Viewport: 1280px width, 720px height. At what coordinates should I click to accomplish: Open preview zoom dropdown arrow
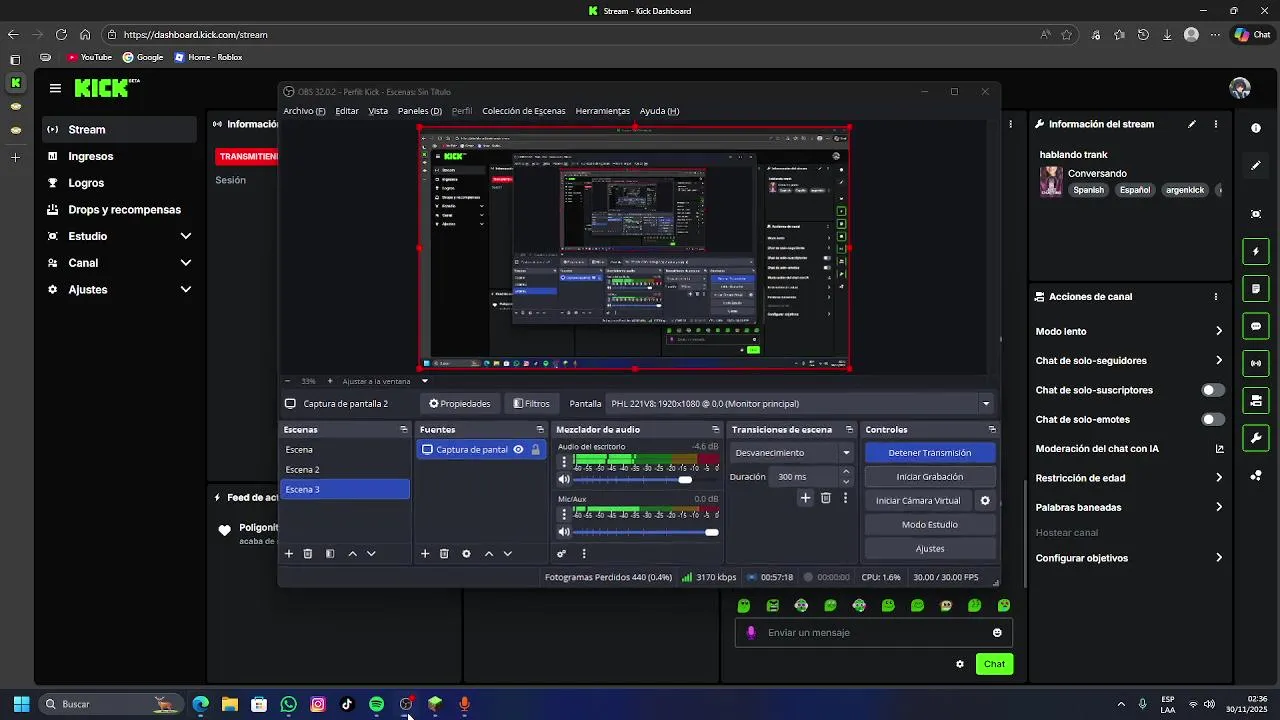coord(424,381)
